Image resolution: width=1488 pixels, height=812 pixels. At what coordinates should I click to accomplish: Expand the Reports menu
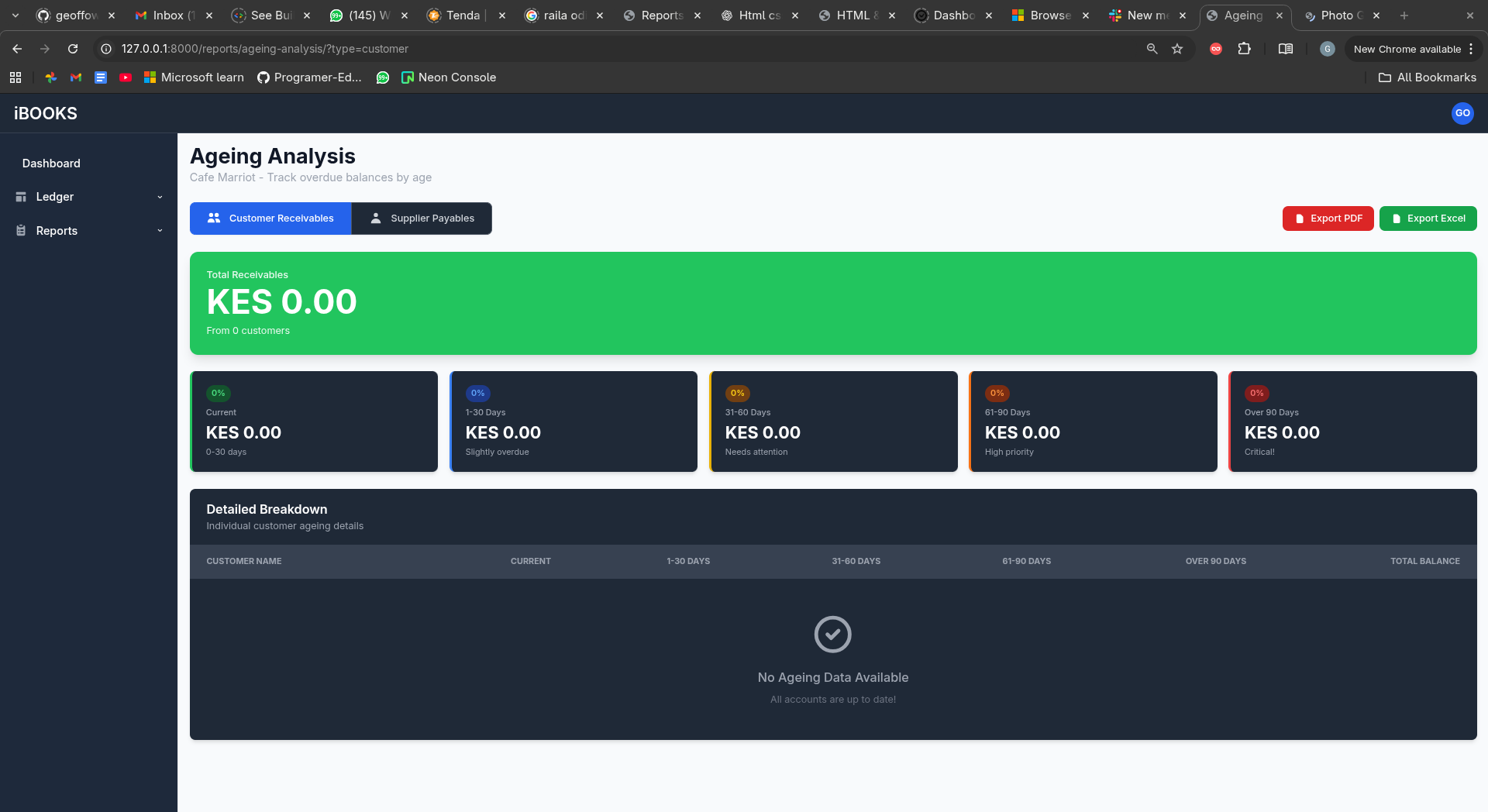tap(160, 230)
